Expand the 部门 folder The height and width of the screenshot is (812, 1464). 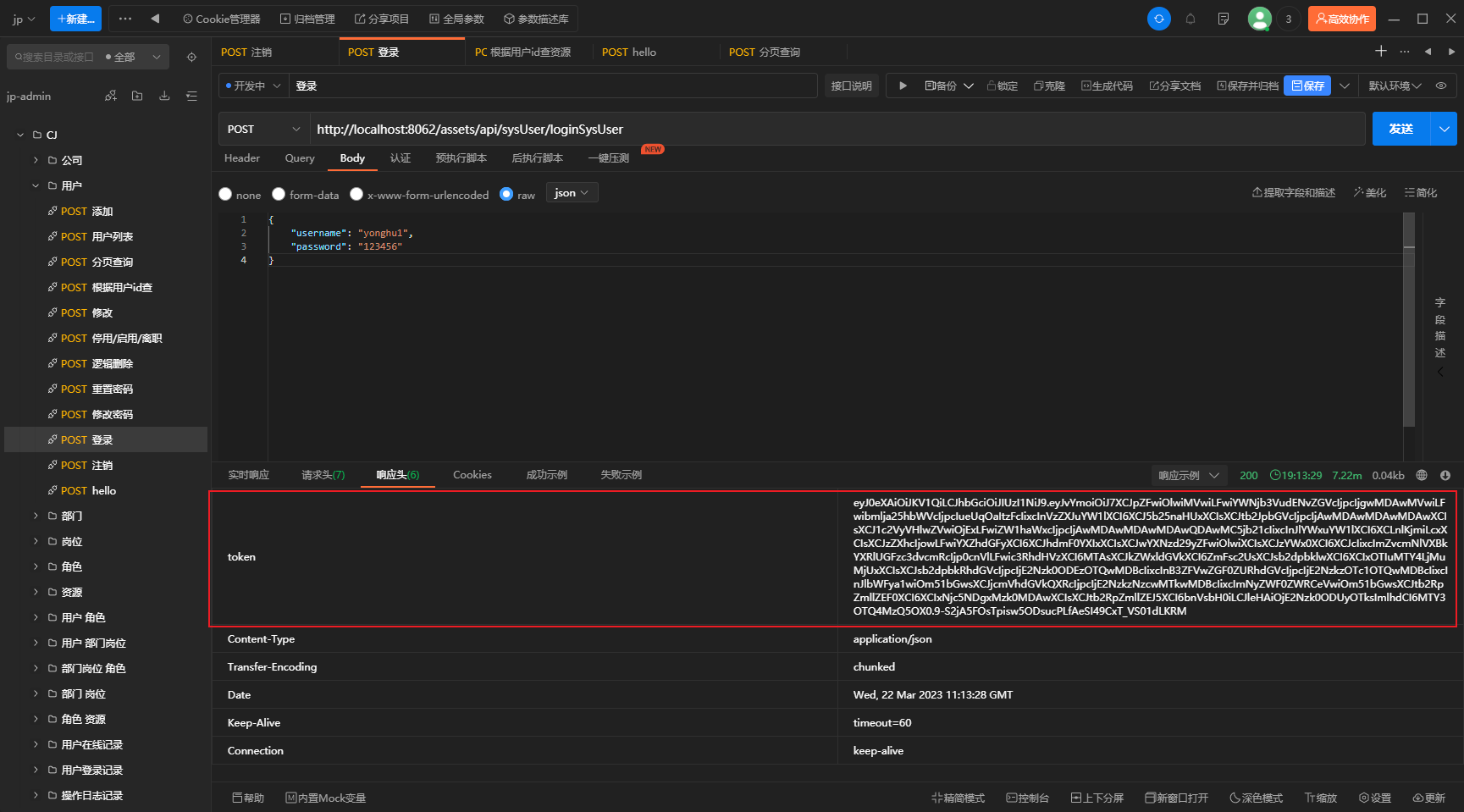(36, 516)
